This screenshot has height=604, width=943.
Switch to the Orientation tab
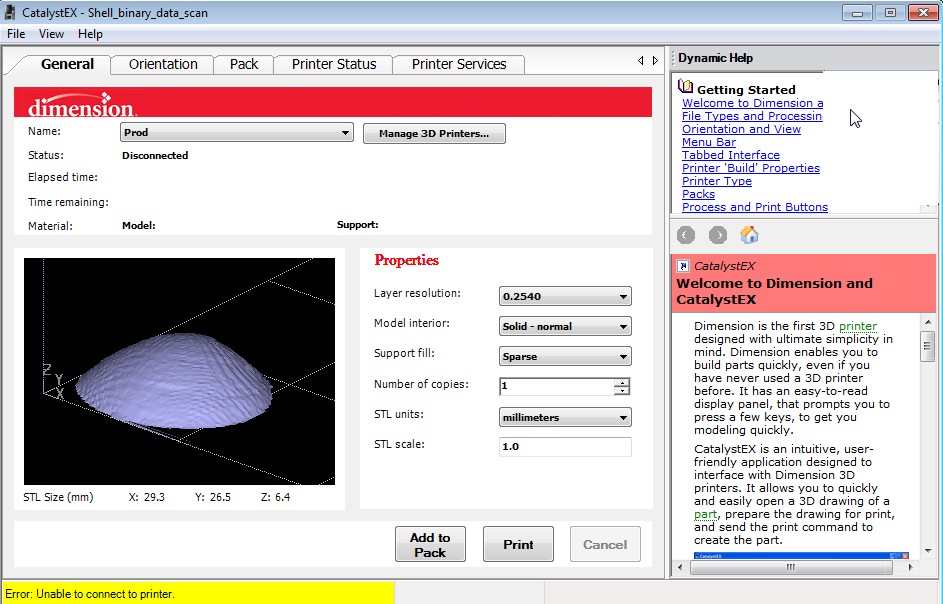pyautogui.click(x=162, y=64)
